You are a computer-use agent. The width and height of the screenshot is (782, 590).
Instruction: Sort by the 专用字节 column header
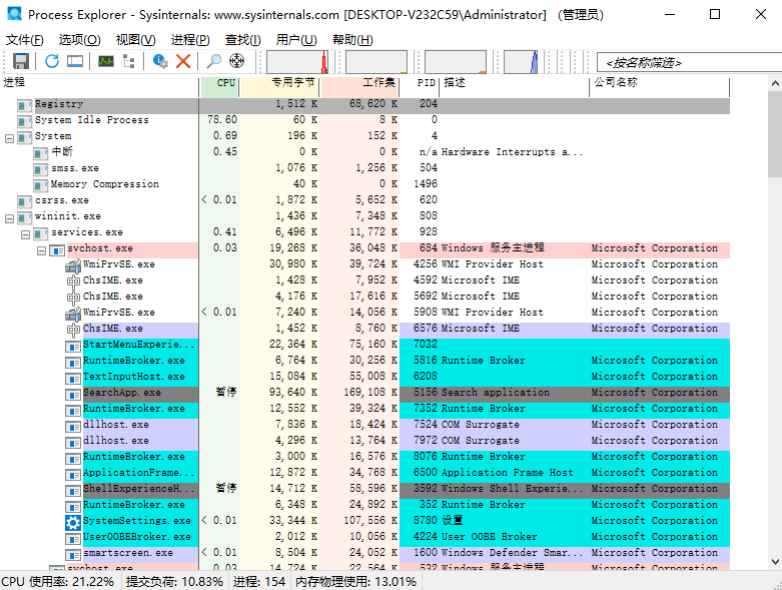pyautogui.click(x=279, y=87)
